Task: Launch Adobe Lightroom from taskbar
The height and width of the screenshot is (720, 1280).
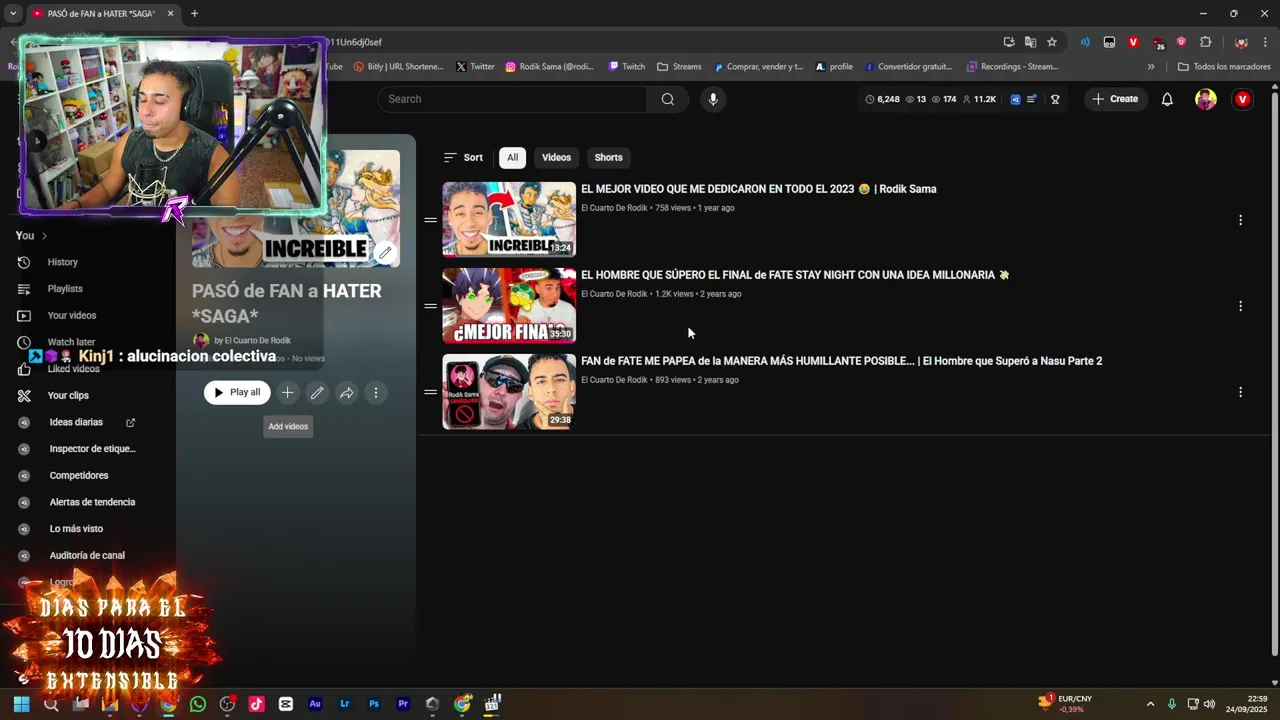Action: [344, 704]
